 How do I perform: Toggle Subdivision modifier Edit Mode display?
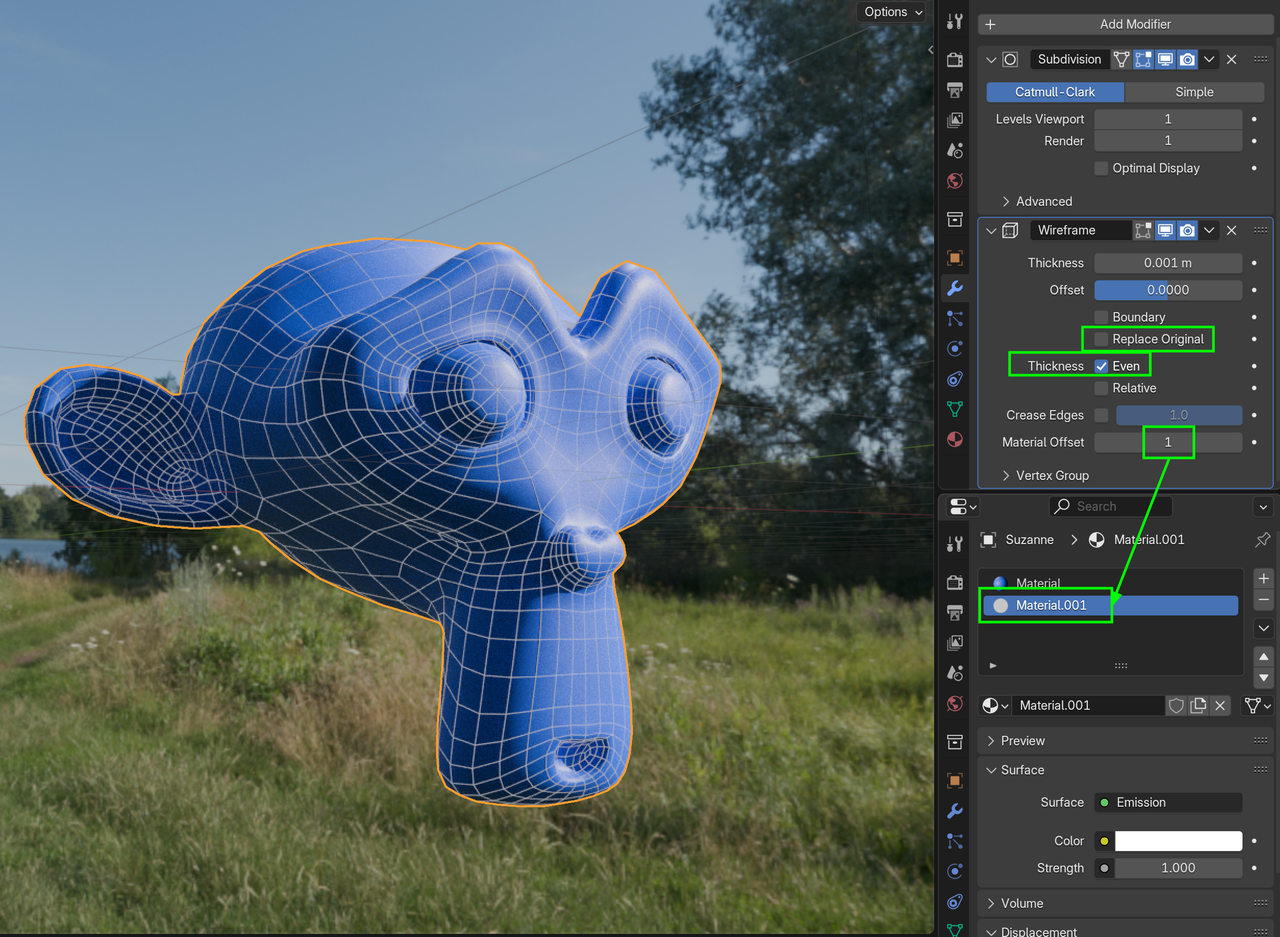pyautogui.click(x=1143, y=59)
